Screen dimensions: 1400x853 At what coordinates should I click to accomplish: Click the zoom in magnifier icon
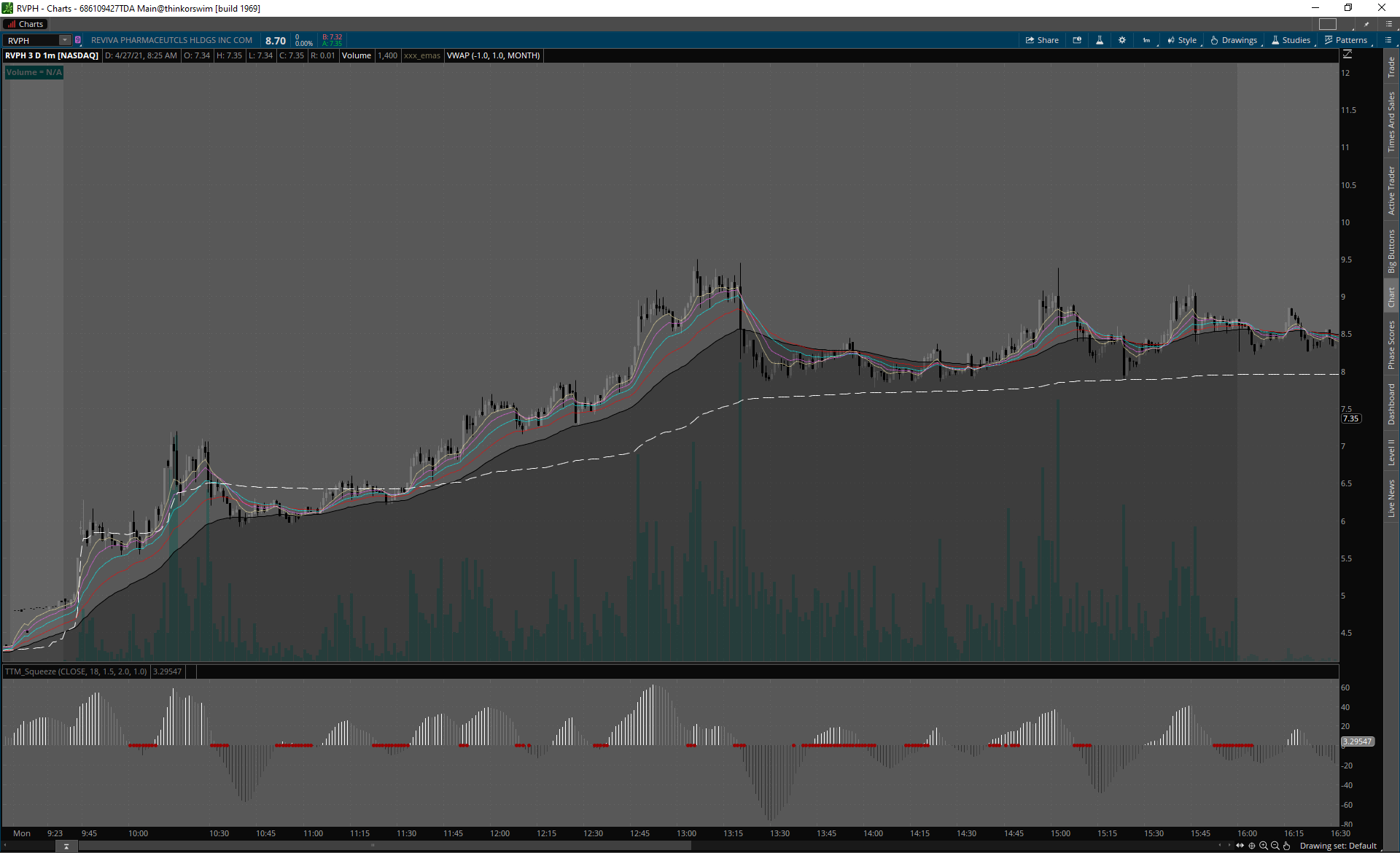(1264, 846)
